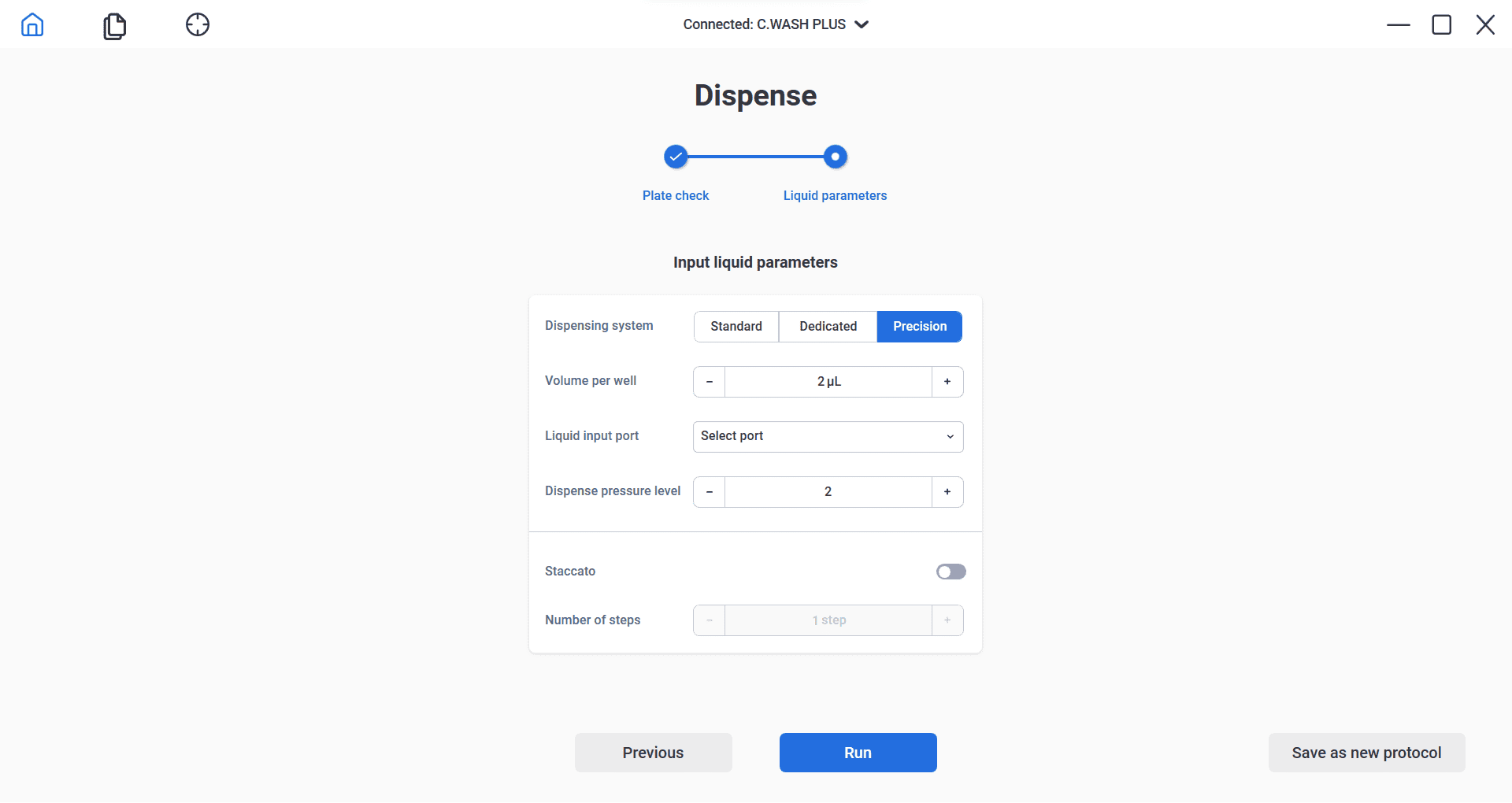The width and height of the screenshot is (1512, 803).
Task: Click the Run button
Action: 858,753
